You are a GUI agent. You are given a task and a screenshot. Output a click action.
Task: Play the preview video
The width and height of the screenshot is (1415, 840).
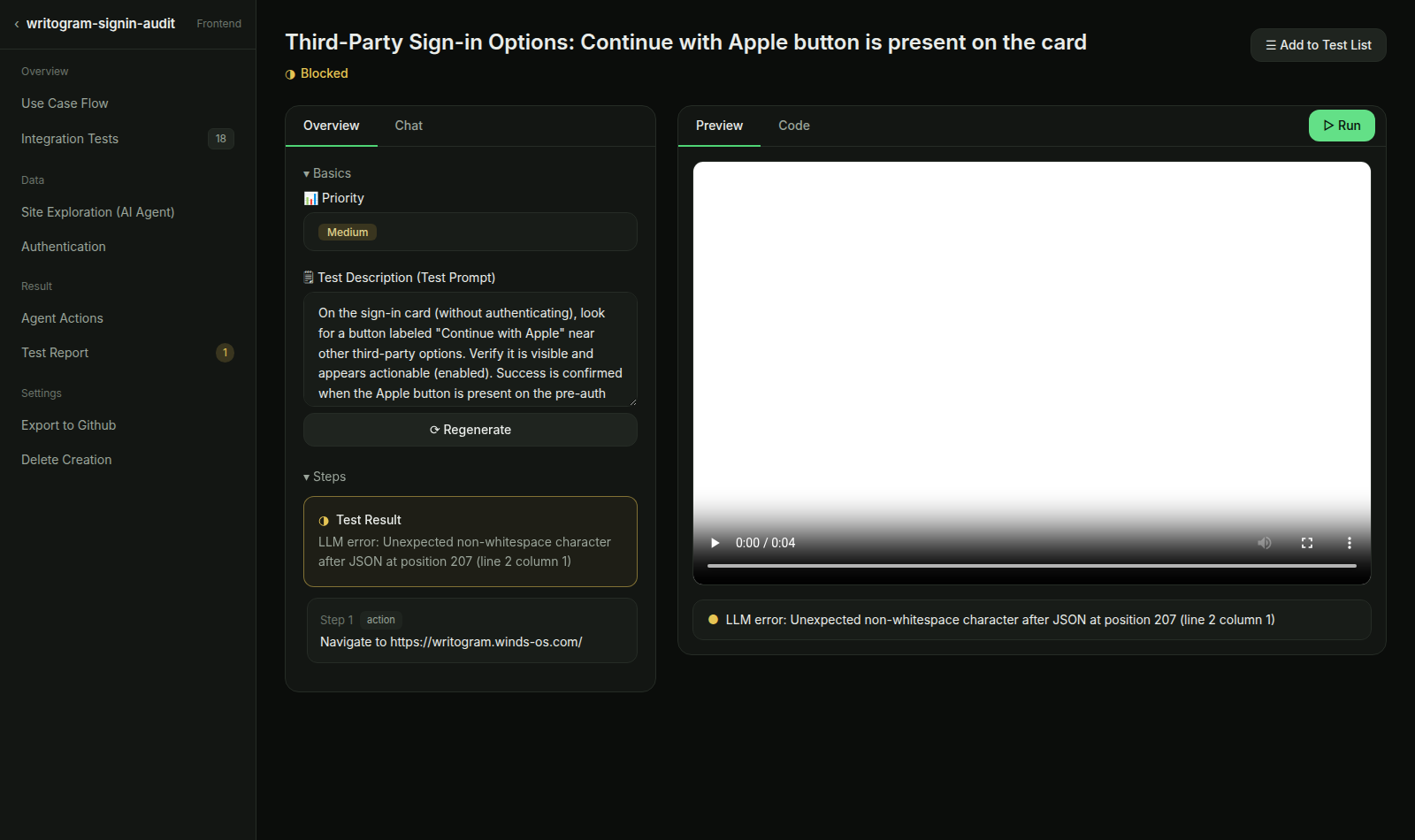coord(715,543)
